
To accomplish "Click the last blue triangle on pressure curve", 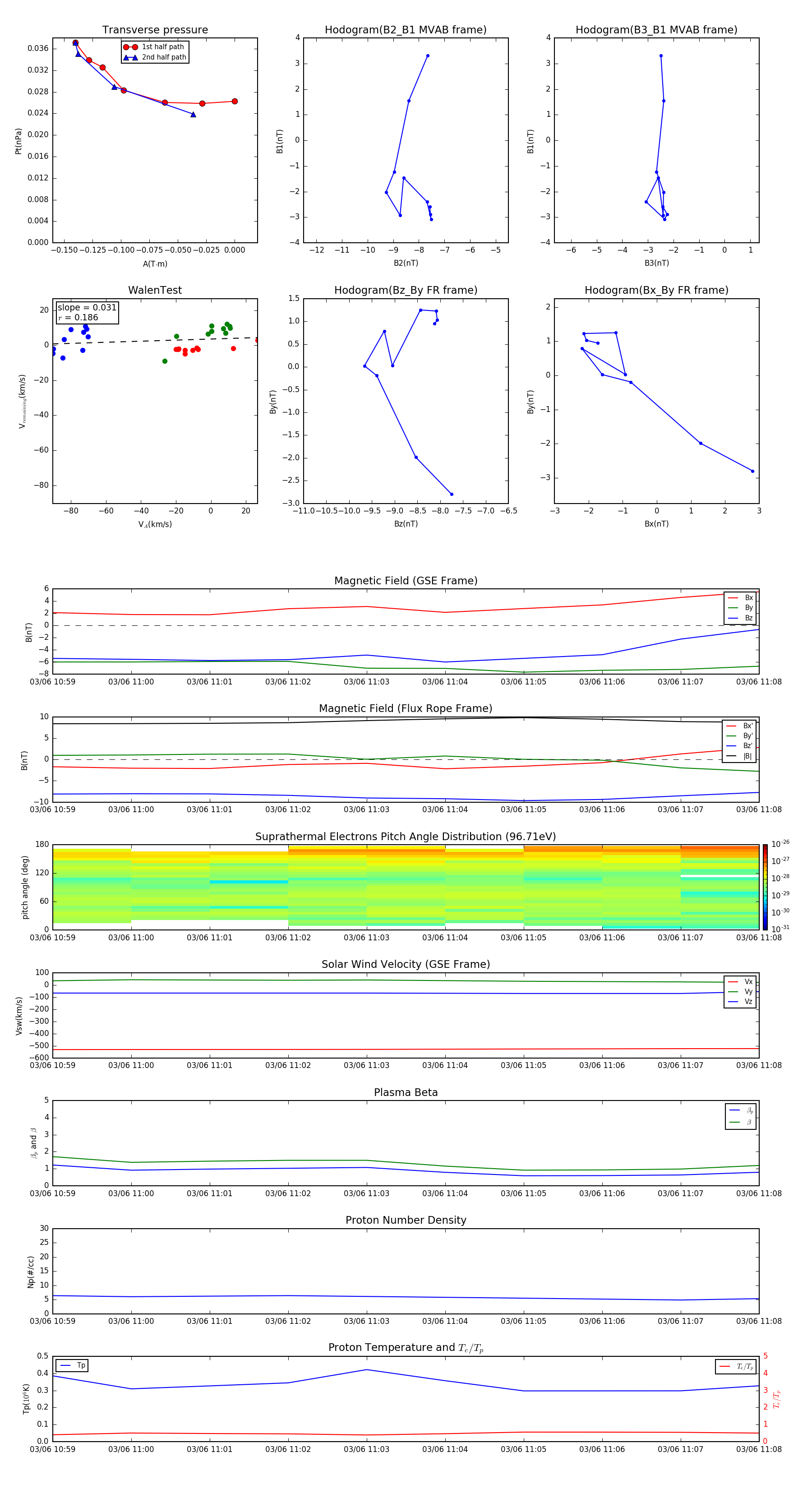I will [193, 115].
